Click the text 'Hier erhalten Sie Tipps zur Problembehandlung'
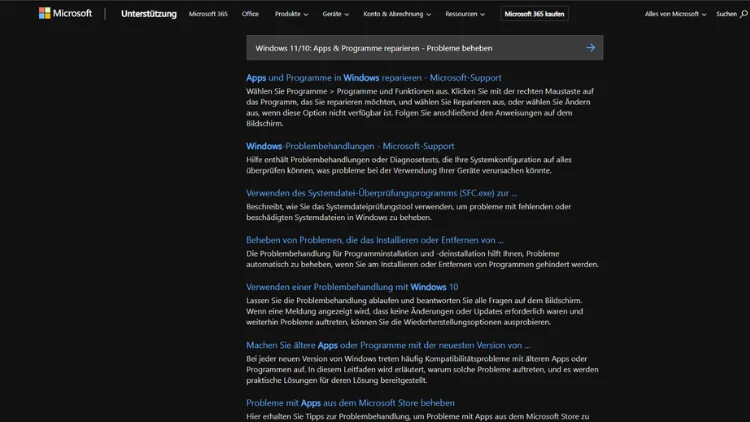The image size is (750, 422). (330, 416)
